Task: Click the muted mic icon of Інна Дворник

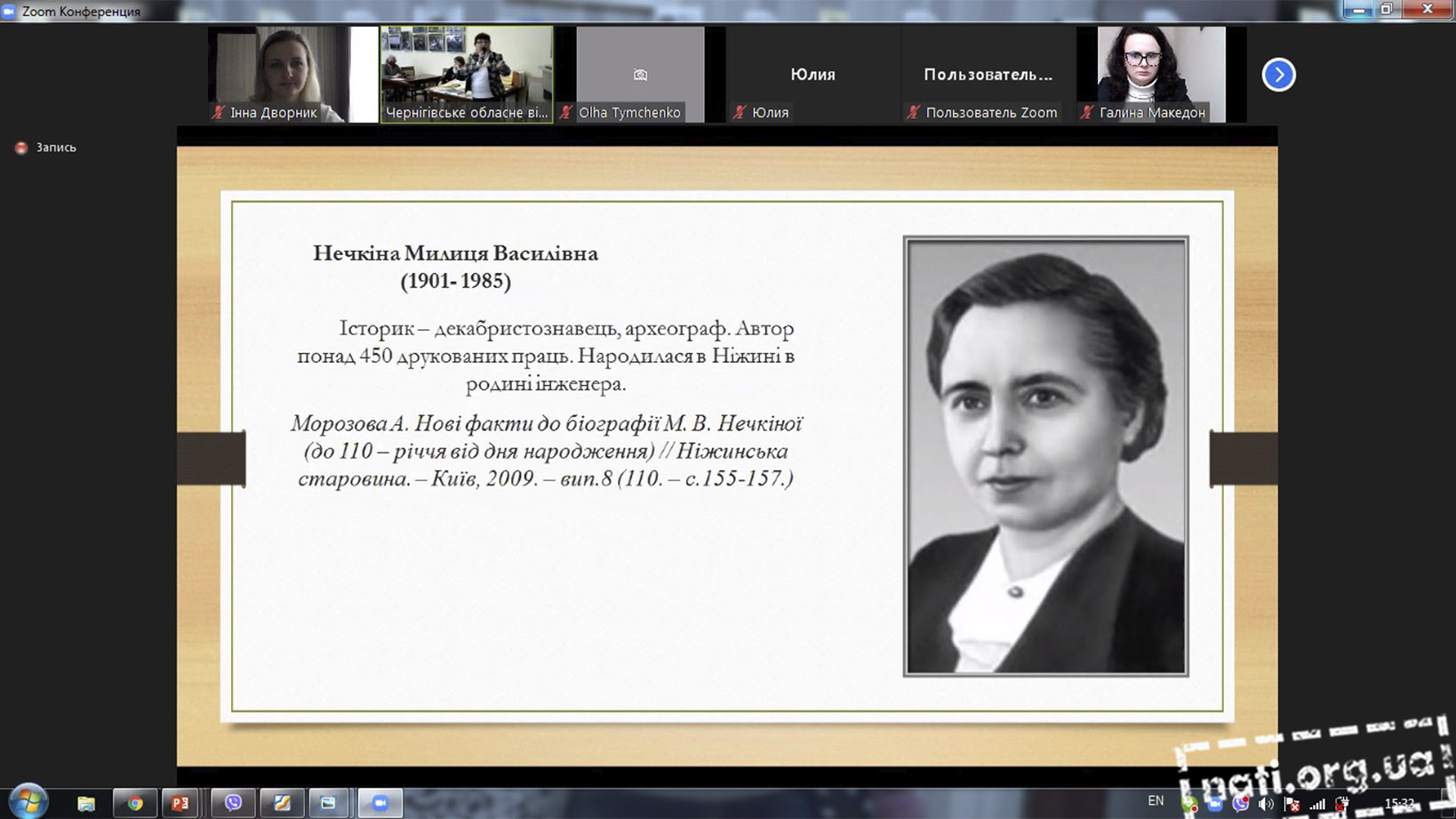Action: point(219,112)
